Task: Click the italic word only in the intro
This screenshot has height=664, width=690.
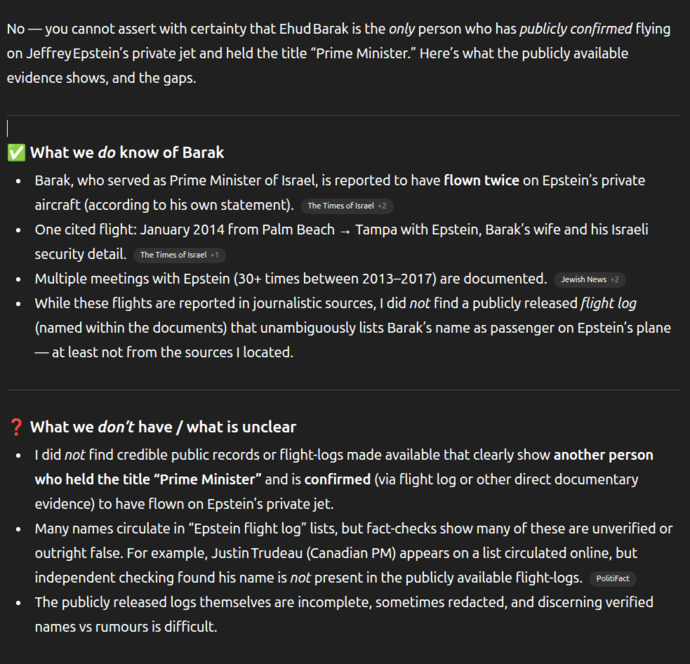Action: (x=402, y=29)
